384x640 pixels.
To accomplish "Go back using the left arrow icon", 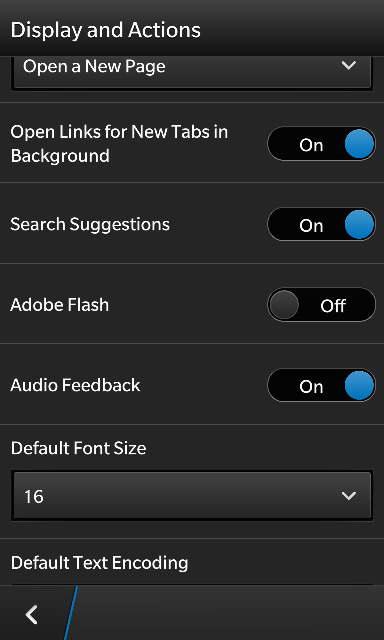I will click(32, 614).
